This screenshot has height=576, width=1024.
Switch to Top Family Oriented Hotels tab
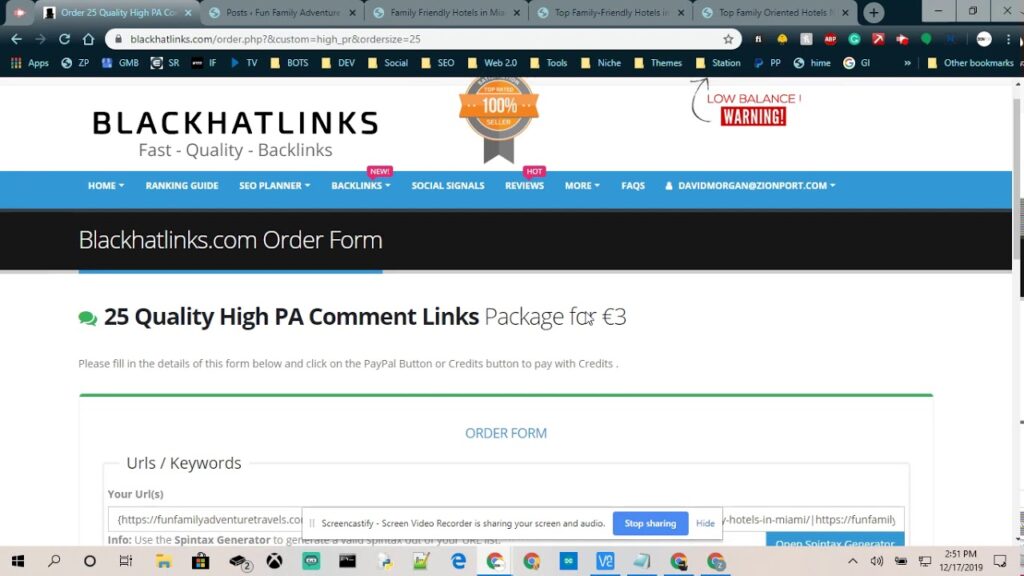pyautogui.click(x=776, y=12)
